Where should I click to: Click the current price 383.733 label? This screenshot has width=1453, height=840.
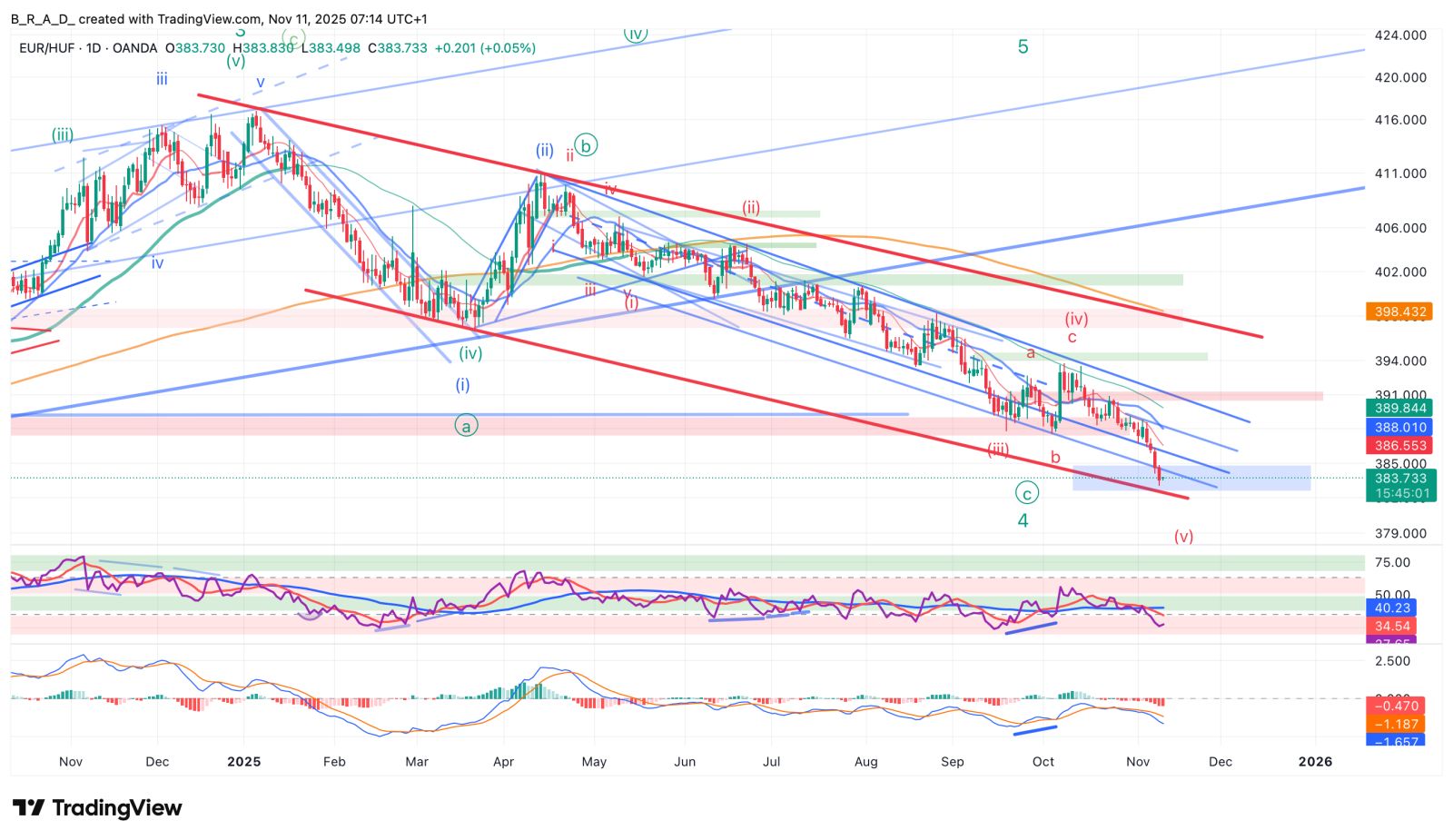click(x=1399, y=478)
